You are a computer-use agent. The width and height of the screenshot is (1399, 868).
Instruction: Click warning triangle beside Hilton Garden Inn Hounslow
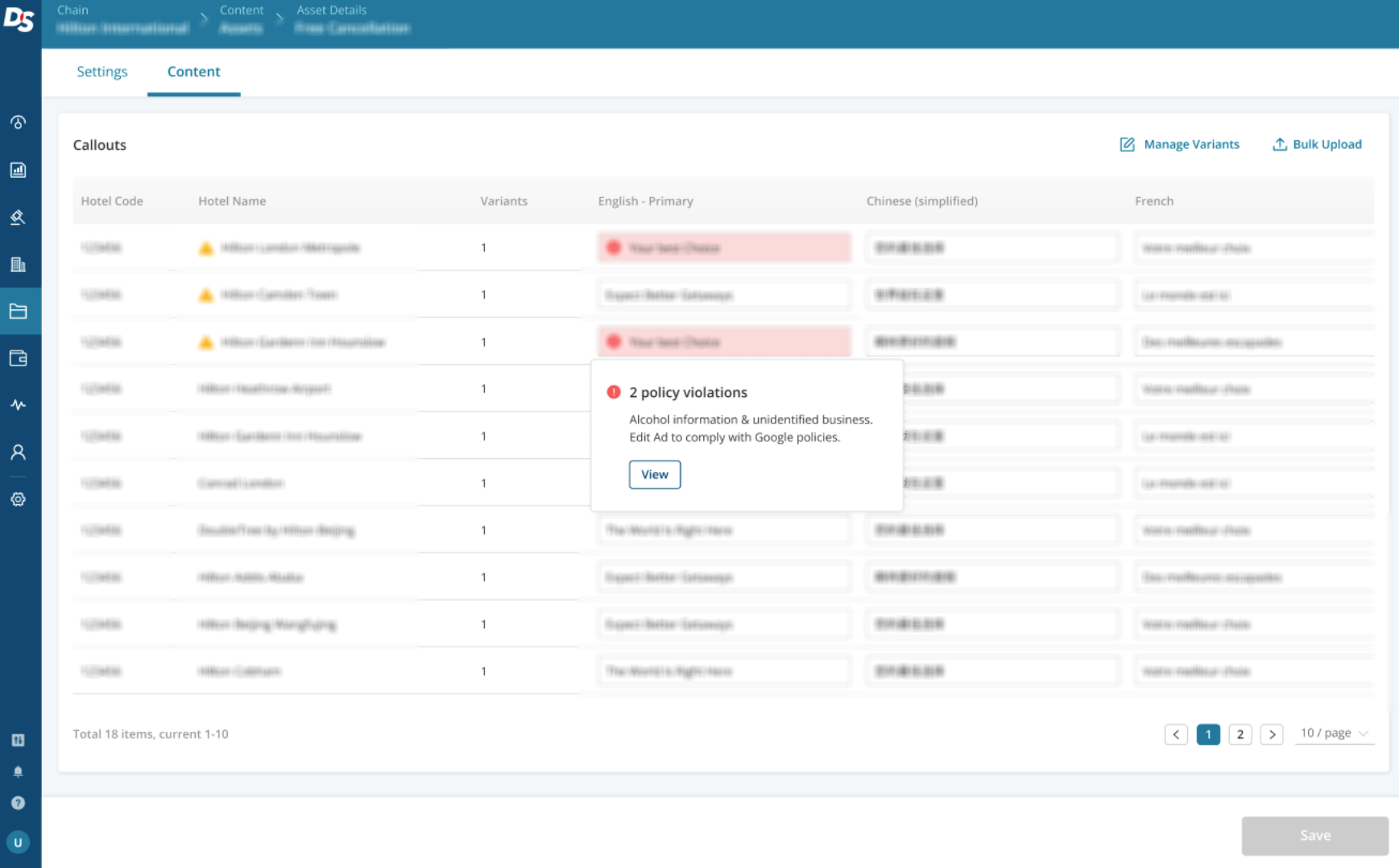(x=206, y=342)
